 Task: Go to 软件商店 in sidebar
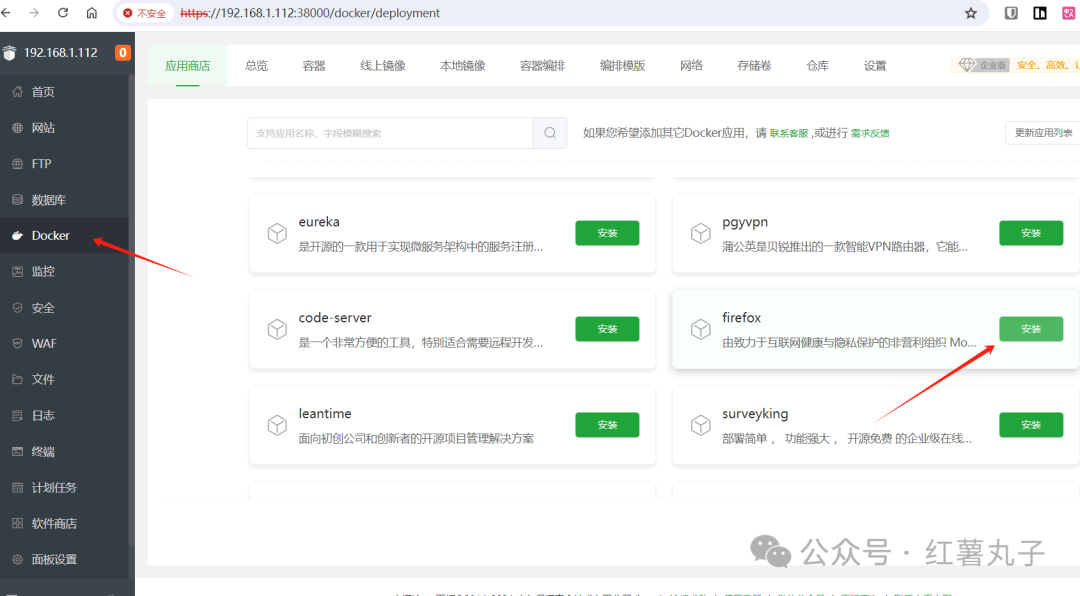tap(54, 524)
